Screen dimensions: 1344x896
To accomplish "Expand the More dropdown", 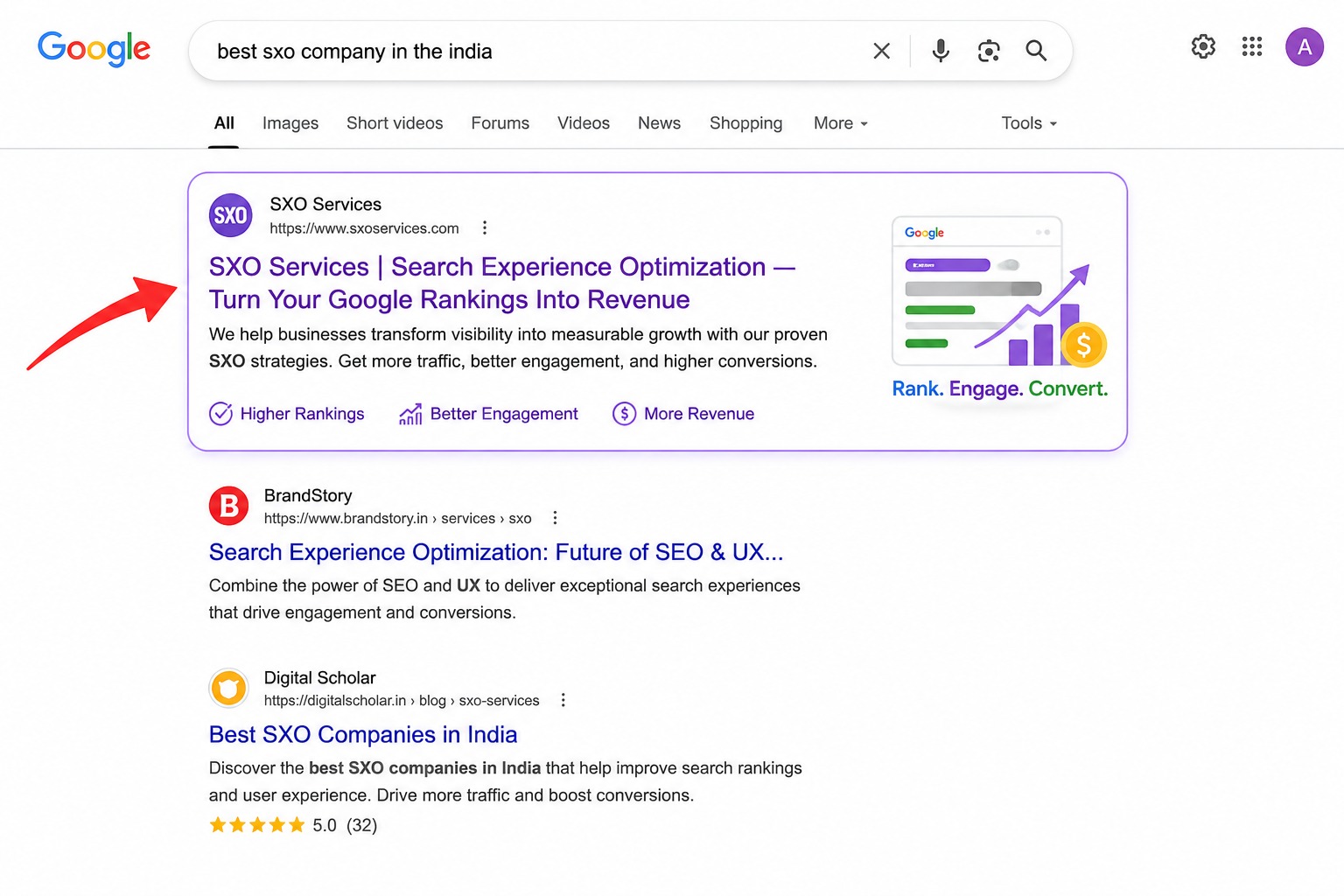I will point(841,123).
